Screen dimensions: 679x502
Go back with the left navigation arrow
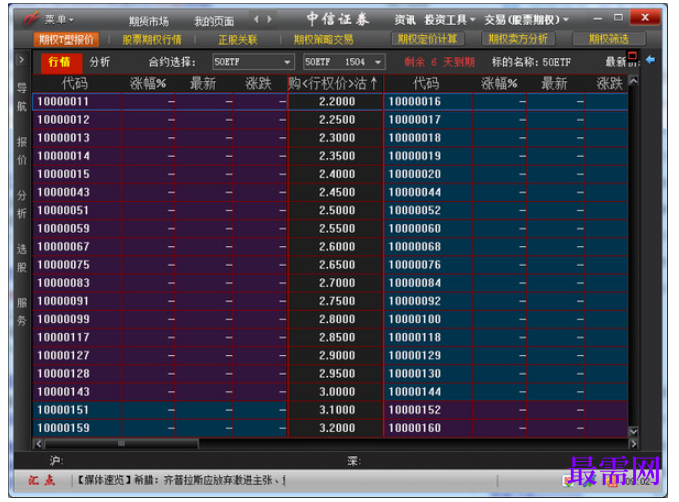(256, 19)
